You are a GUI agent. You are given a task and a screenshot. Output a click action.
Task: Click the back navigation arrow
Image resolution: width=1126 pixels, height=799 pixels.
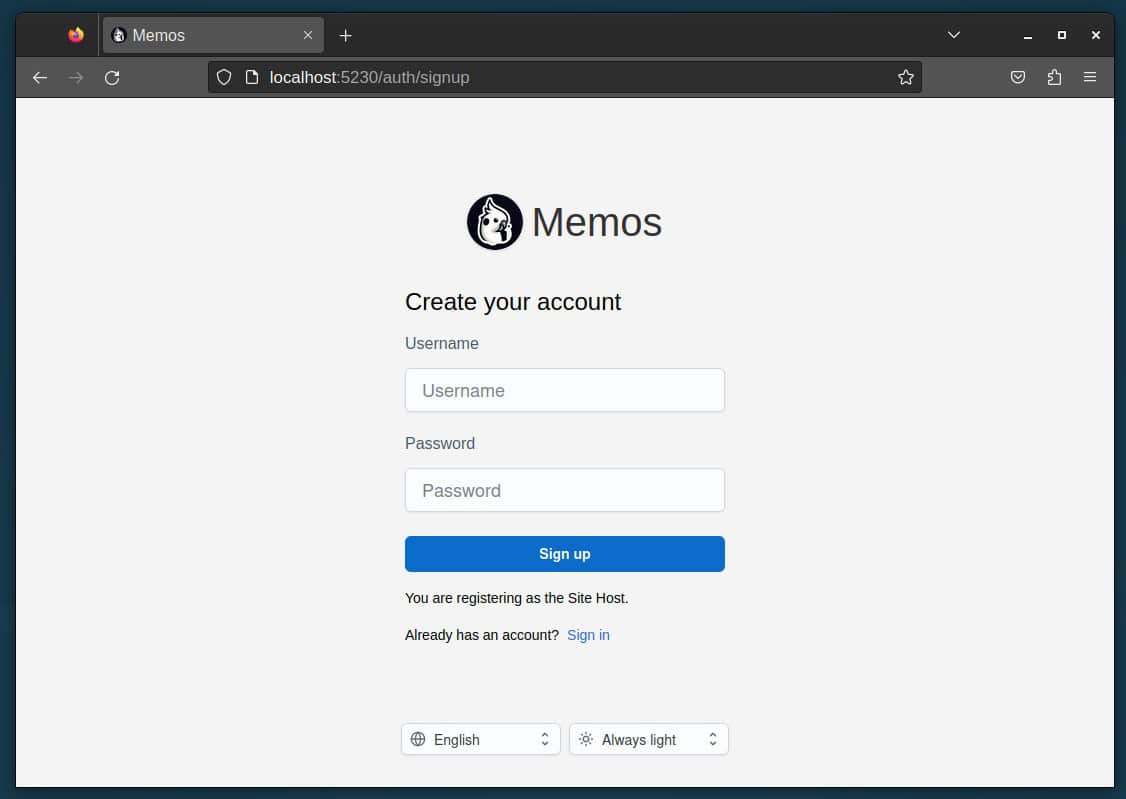click(x=39, y=77)
